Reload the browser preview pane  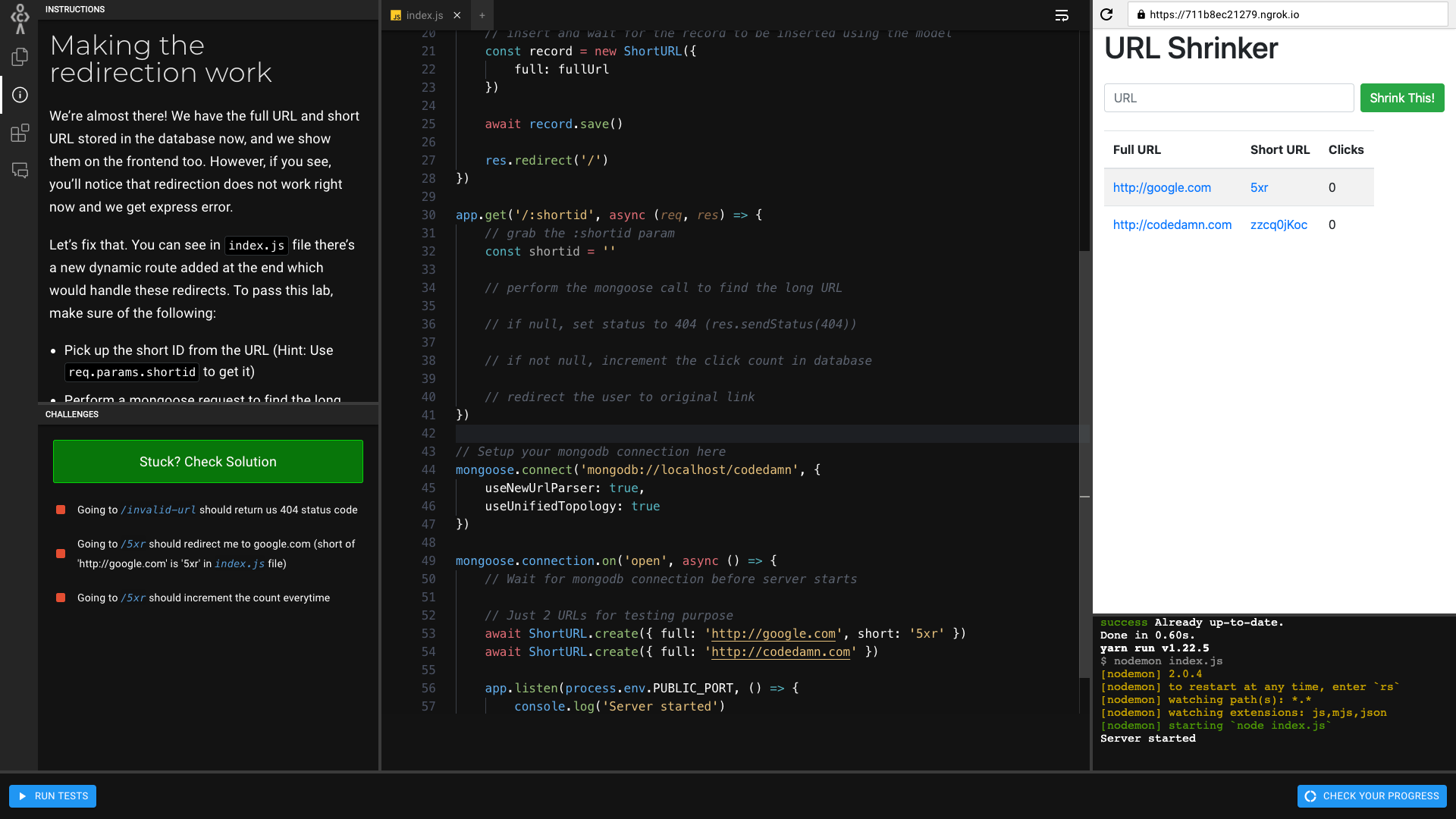coord(1106,14)
